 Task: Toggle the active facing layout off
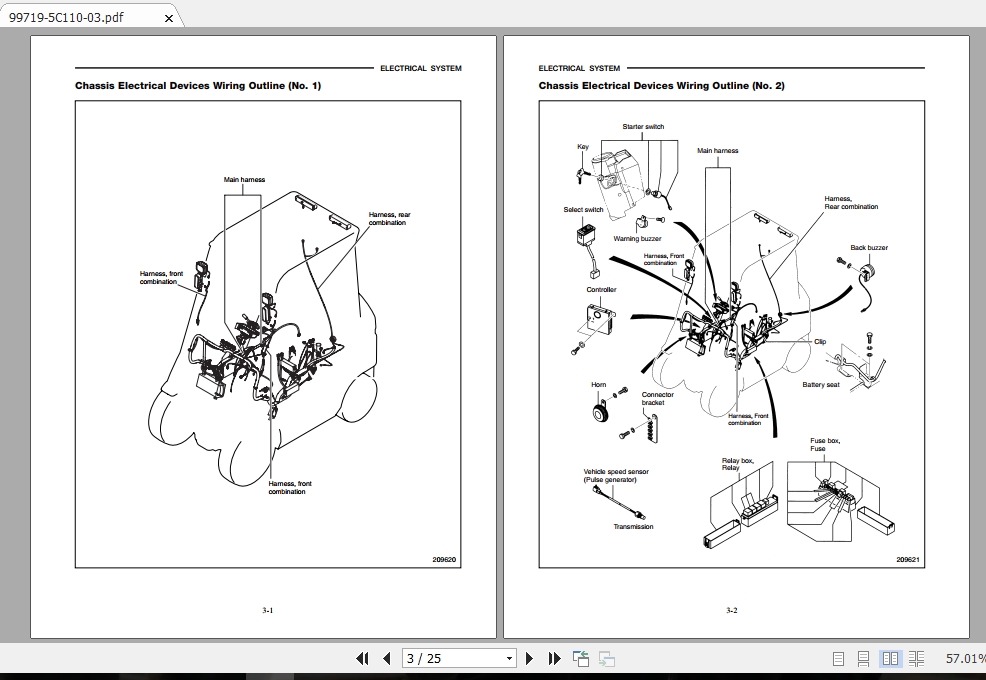(x=890, y=659)
